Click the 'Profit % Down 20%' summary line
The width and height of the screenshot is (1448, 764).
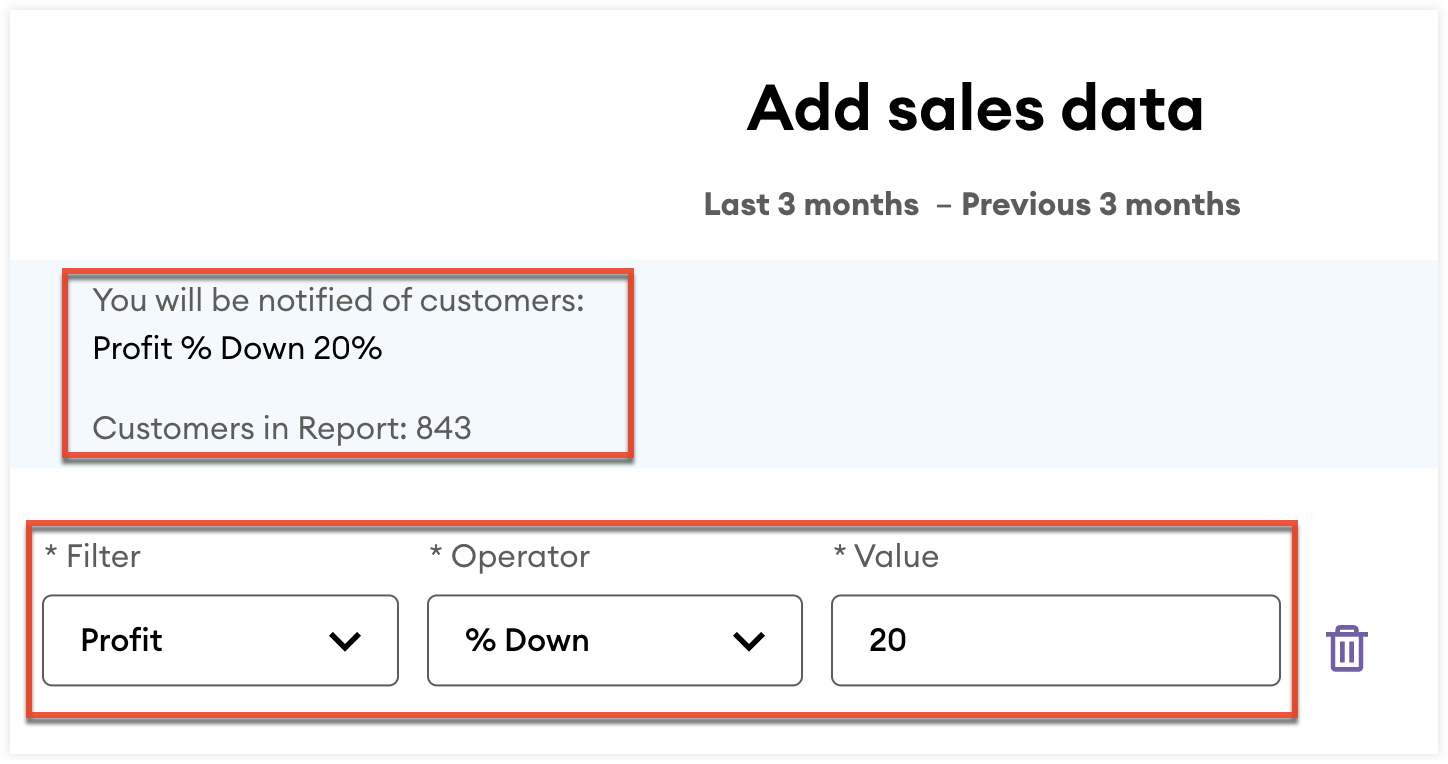pyautogui.click(x=237, y=348)
